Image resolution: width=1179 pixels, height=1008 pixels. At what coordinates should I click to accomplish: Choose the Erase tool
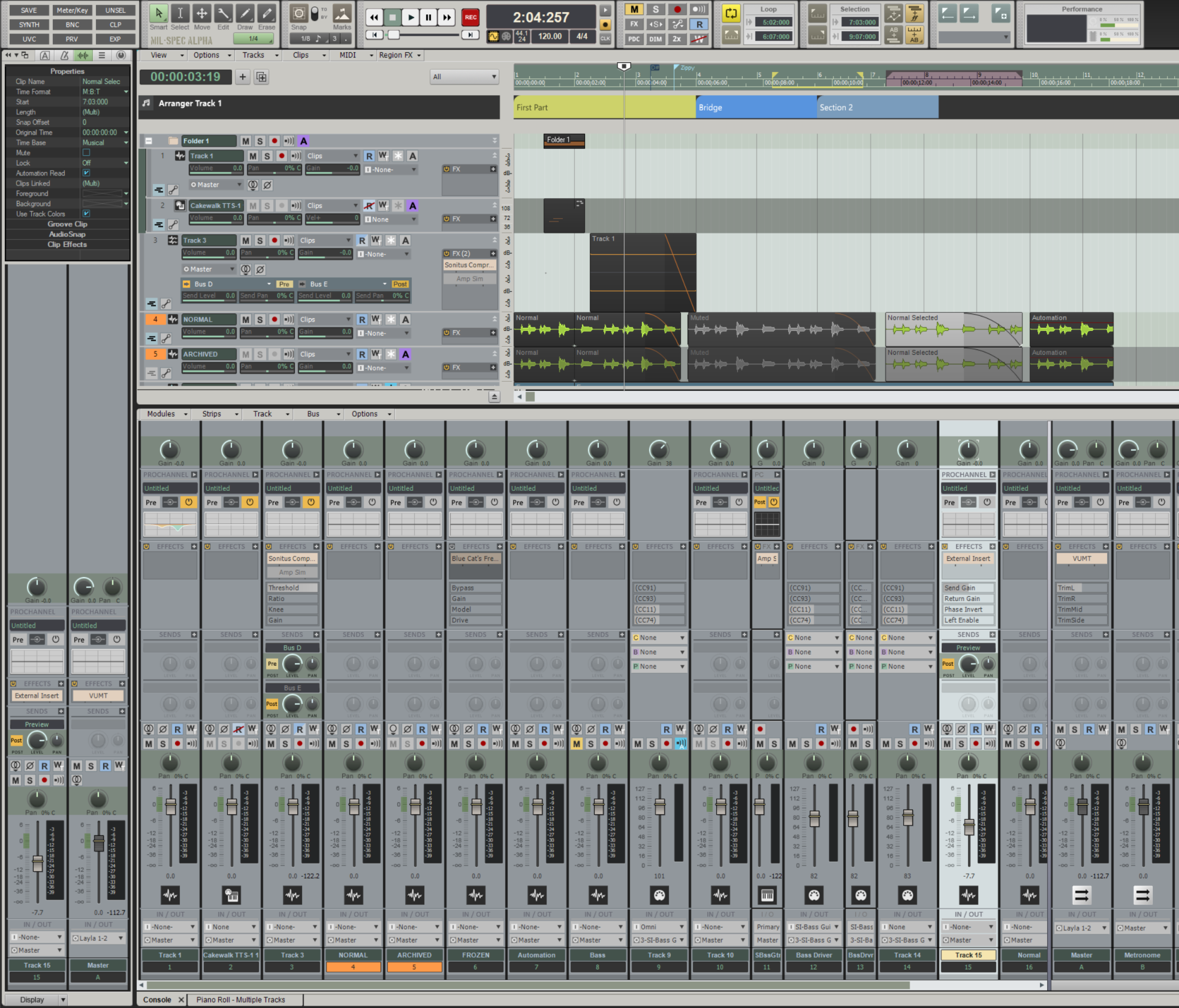tap(267, 13)
